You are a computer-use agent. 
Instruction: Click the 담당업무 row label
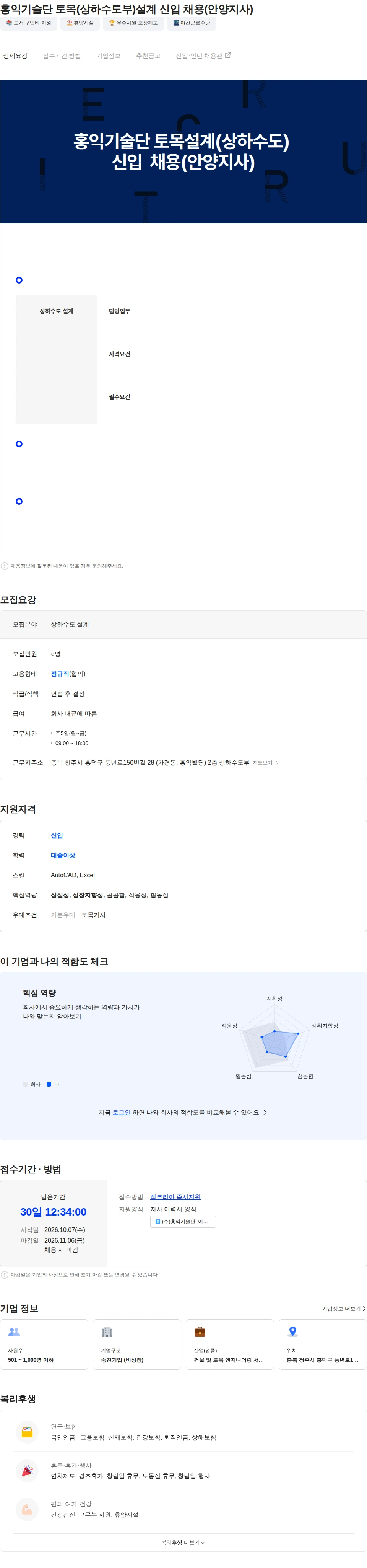pos(120,311)
